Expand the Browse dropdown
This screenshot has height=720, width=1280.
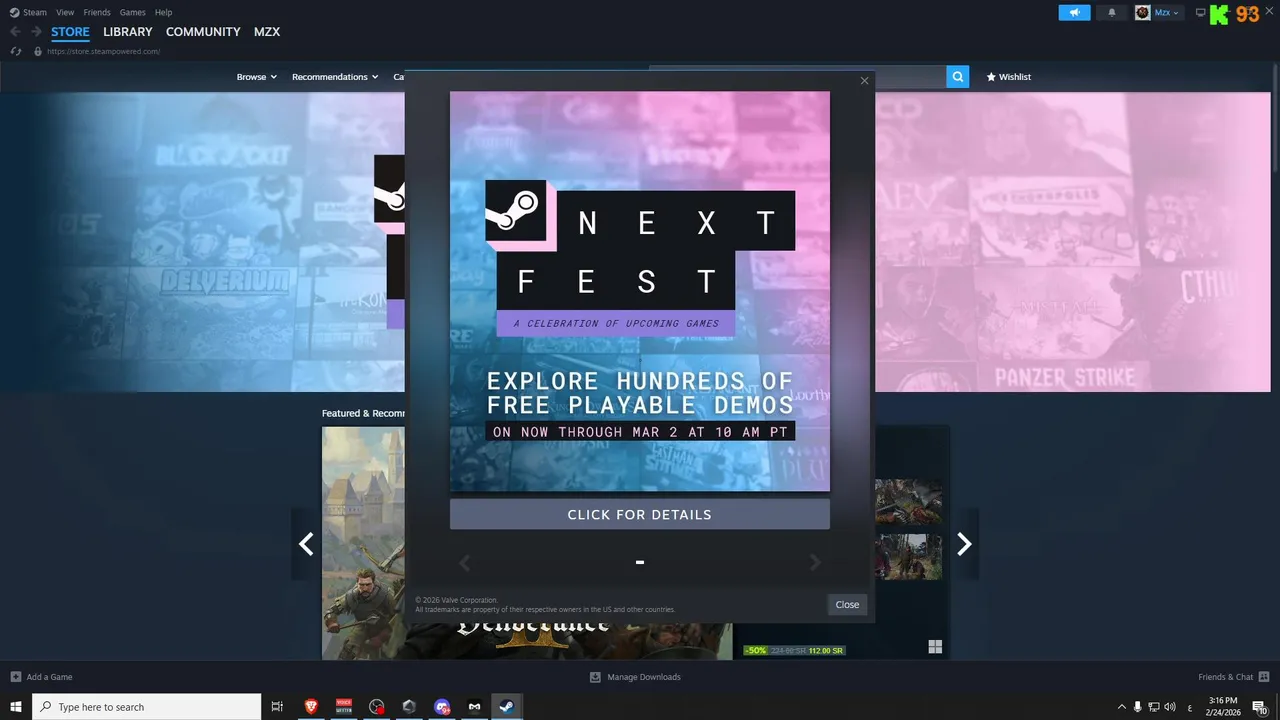[257, 77]
